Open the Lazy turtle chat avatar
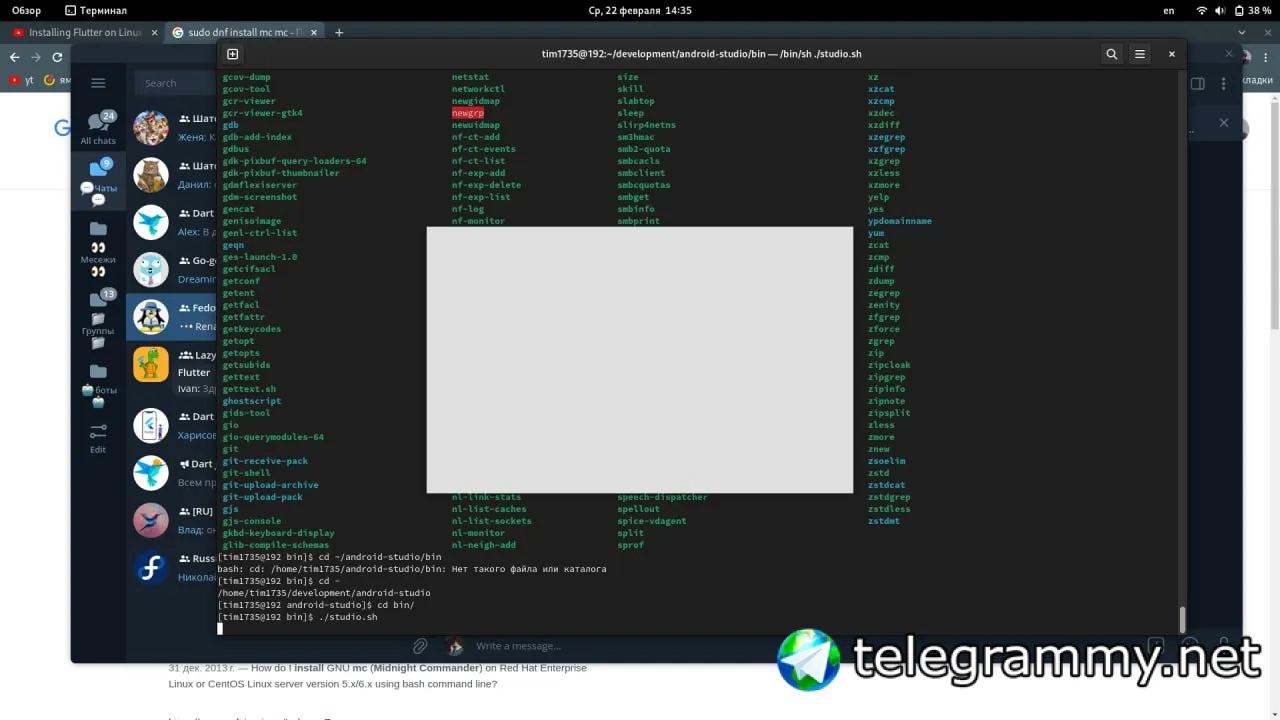This screenshot has height=720, width=1280. pos(151,364)
